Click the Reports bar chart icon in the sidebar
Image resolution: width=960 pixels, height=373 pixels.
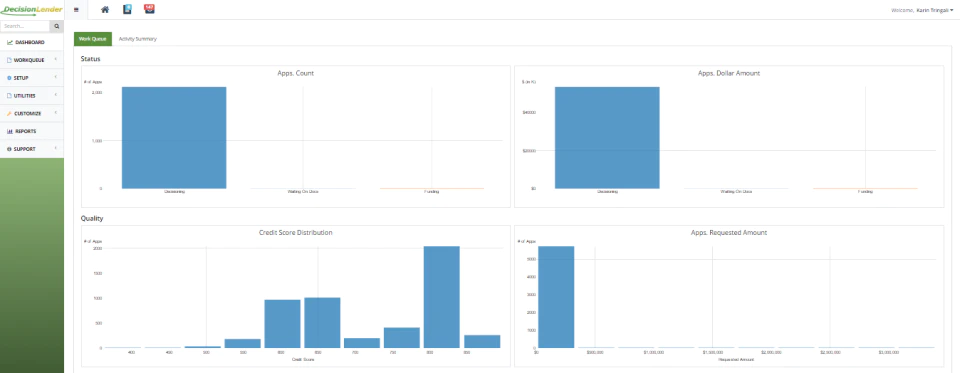pyautogui.click(x=10, y=131)
